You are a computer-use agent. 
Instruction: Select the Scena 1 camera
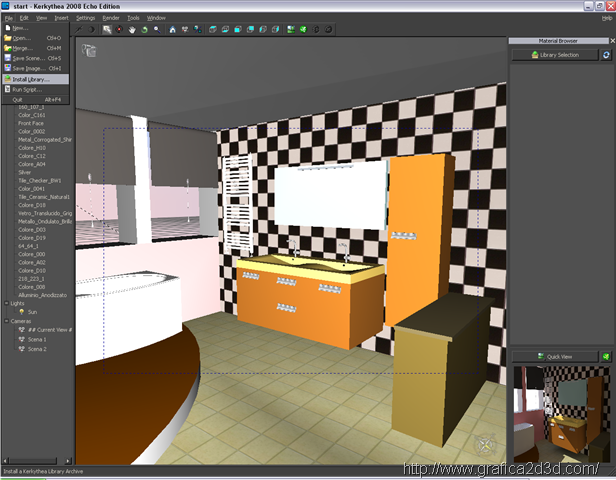36,339
